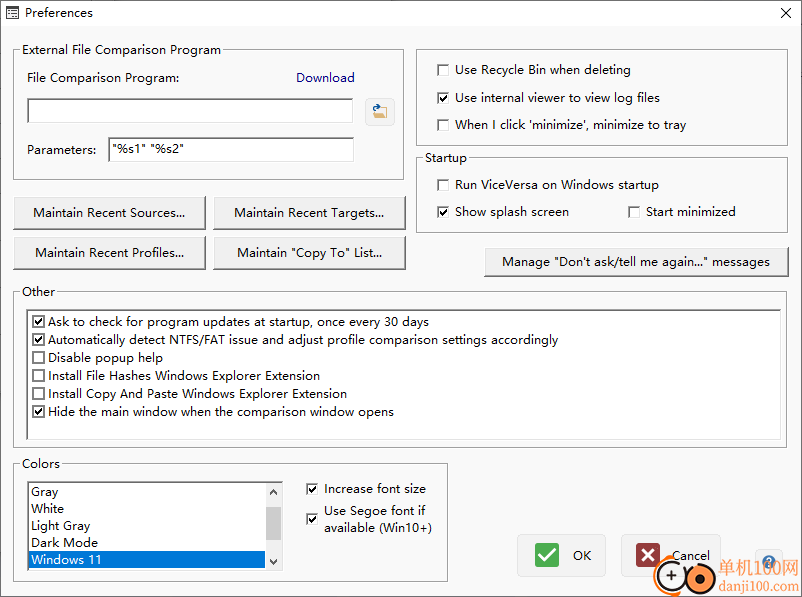Toggle Ask to check for program updates at startup
The image size is (802, 597).
38,322
